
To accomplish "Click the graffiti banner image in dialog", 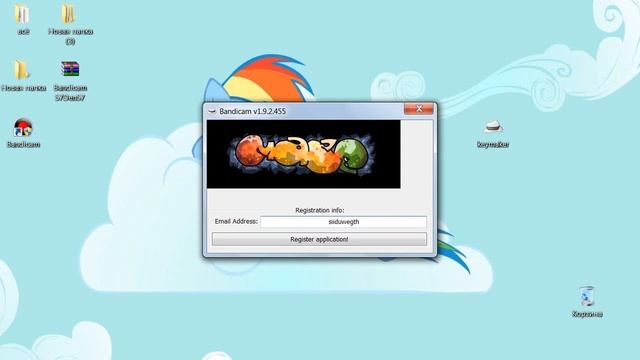I will (304, 154).
